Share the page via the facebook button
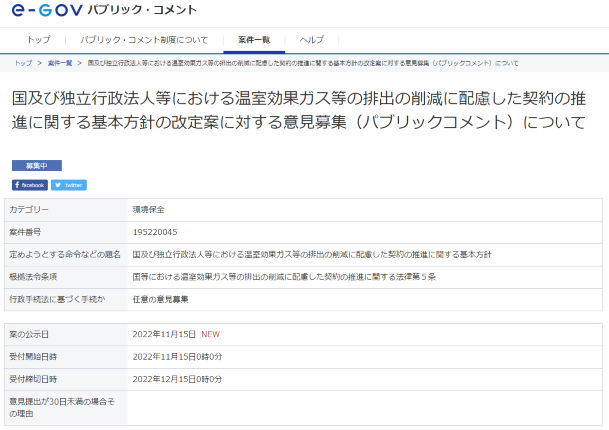Viewport: 609px width, 430px height. 30,185
